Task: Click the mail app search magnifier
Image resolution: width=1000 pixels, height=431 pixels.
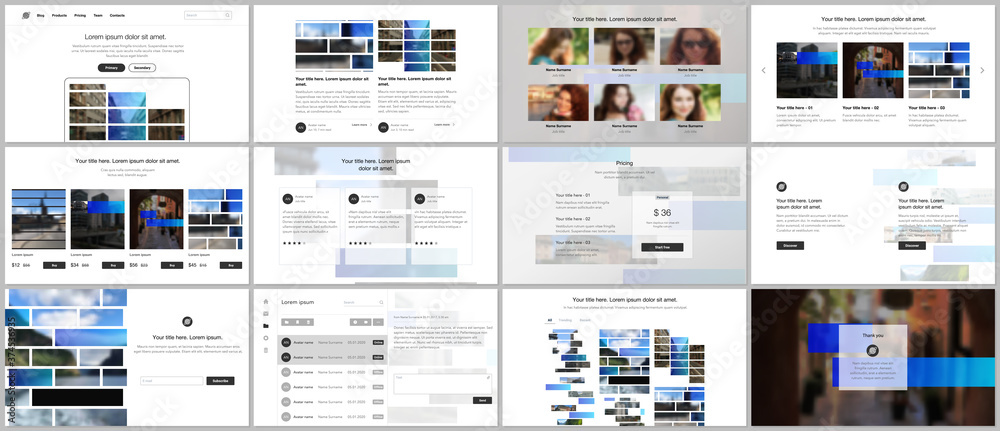Action: [x=381, y=302]
